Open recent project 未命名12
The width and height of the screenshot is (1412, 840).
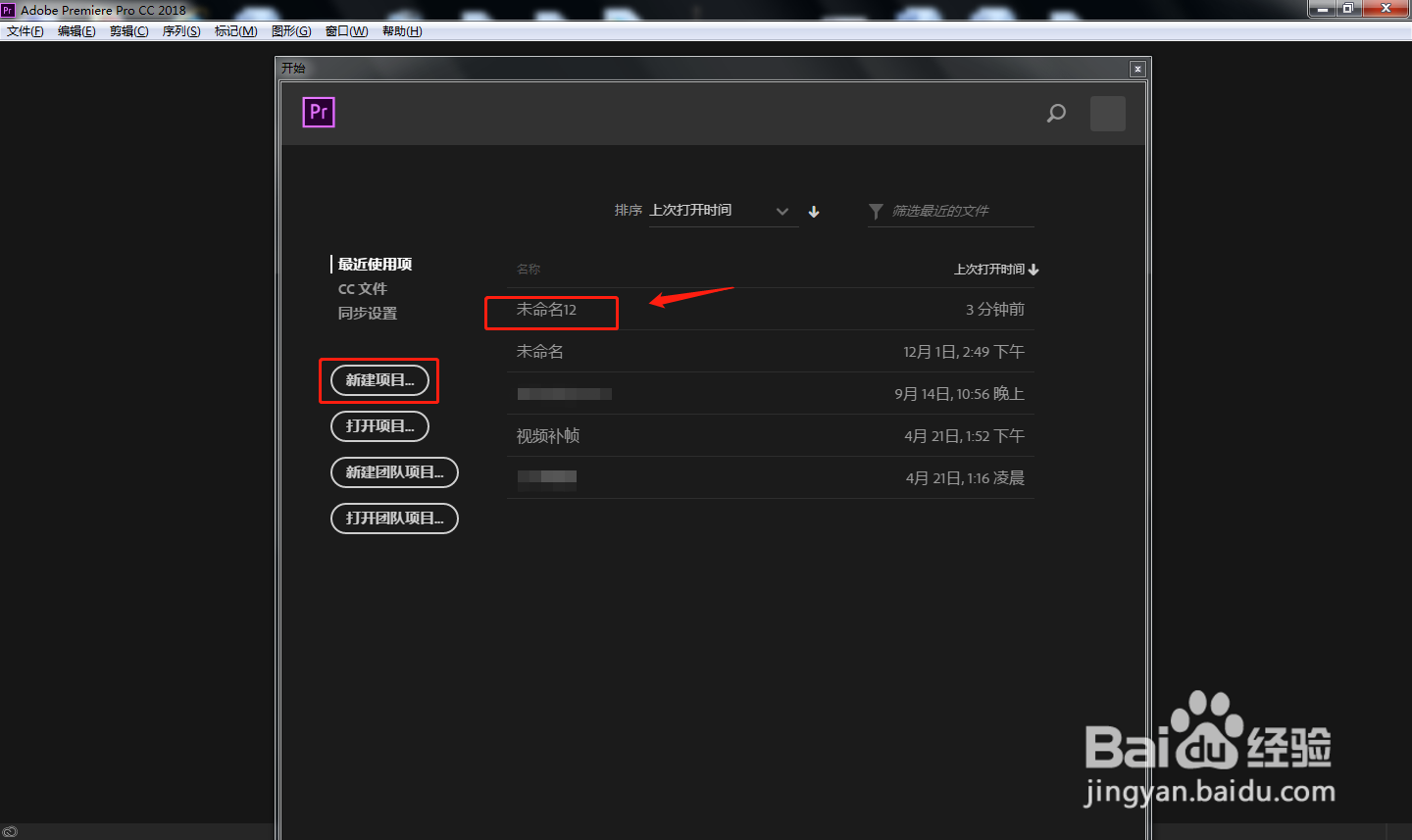[771, 310]
